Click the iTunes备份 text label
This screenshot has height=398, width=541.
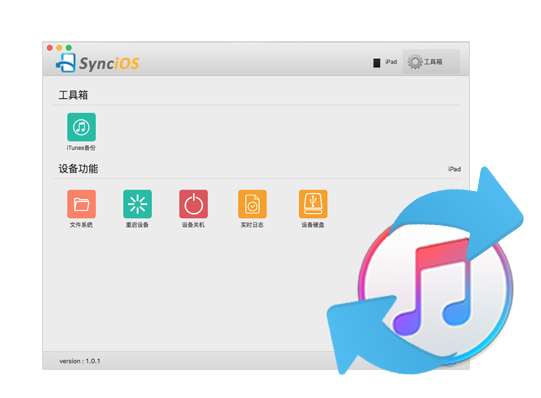tap(81, 148)
